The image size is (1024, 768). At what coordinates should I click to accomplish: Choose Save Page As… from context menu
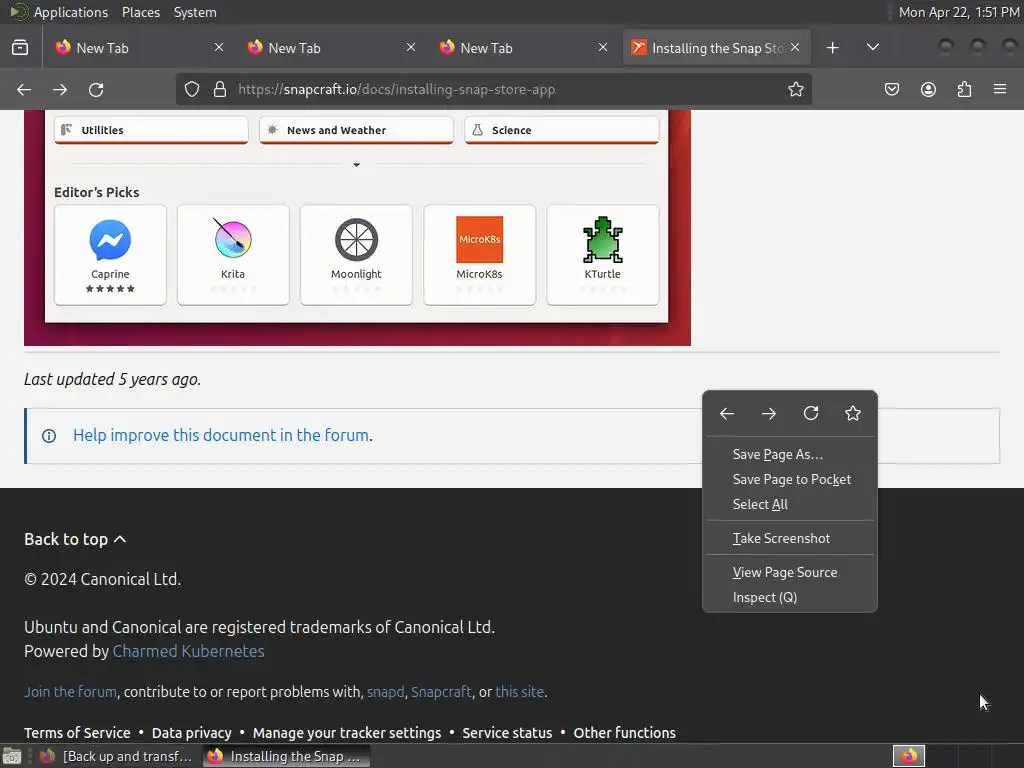(x=790, y=455)
